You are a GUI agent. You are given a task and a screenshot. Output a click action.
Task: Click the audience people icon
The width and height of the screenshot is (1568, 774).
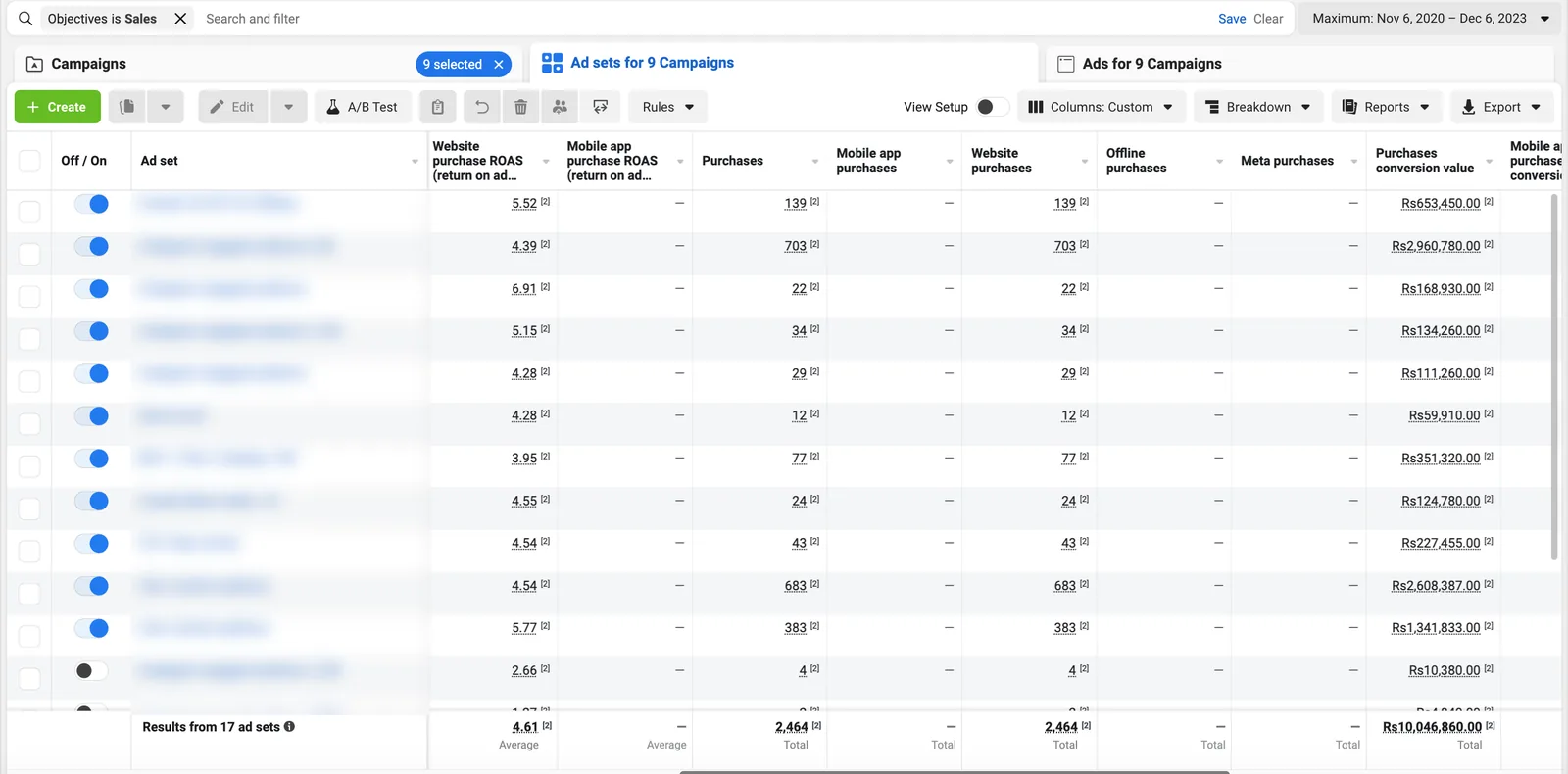560,107
